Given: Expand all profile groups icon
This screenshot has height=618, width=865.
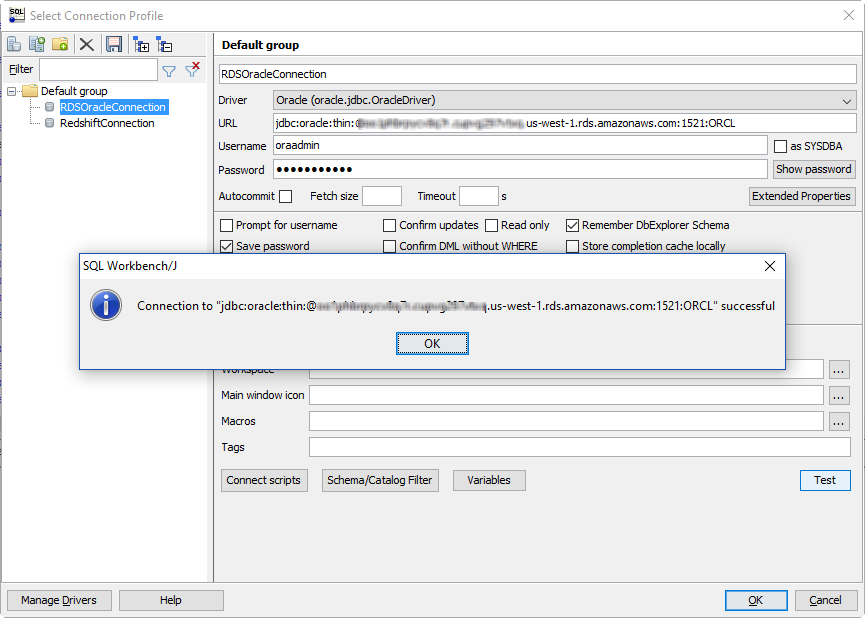Looking at the screenshot, I should pos(140,44).
